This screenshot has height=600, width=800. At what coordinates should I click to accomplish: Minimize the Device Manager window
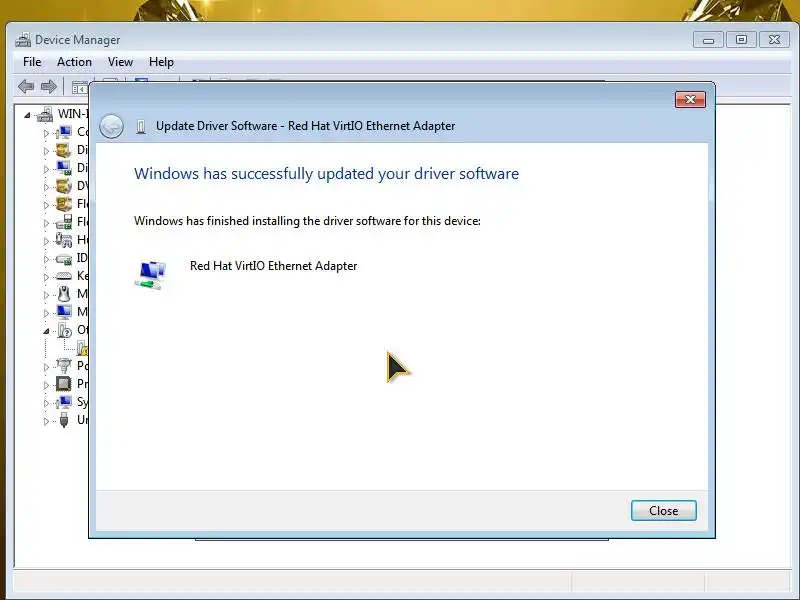pyautogui.click(x=708, y=40)
